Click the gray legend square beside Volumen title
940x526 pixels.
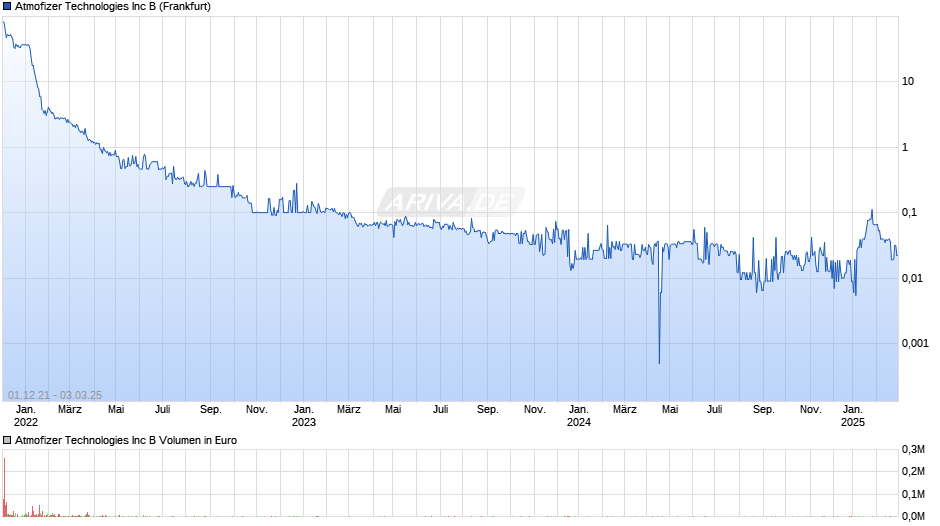[x=7, y=440]
